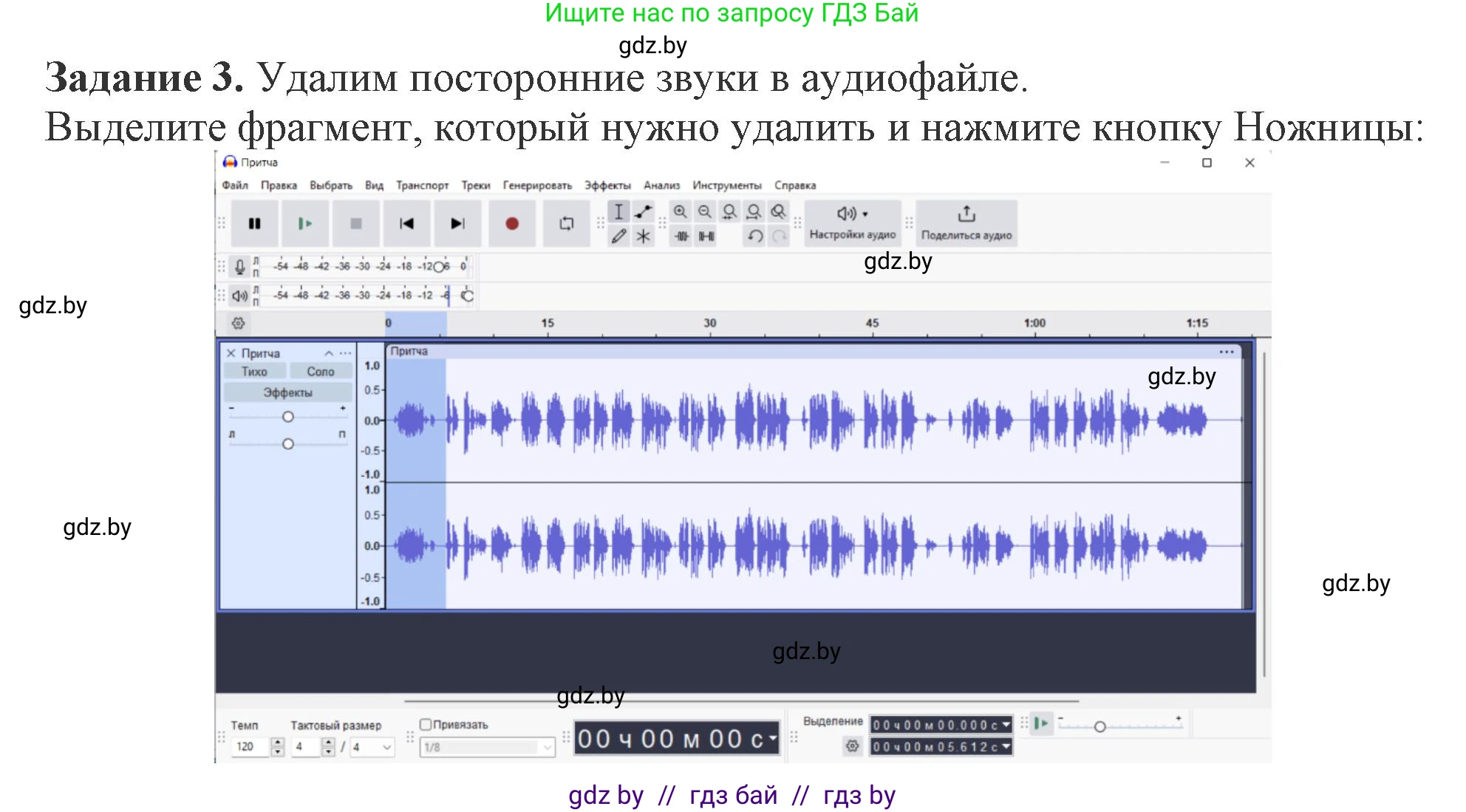1466x812 pixels.
Task: Click the Trim audio outside selection icon
Action: click(x=681, y=238)
